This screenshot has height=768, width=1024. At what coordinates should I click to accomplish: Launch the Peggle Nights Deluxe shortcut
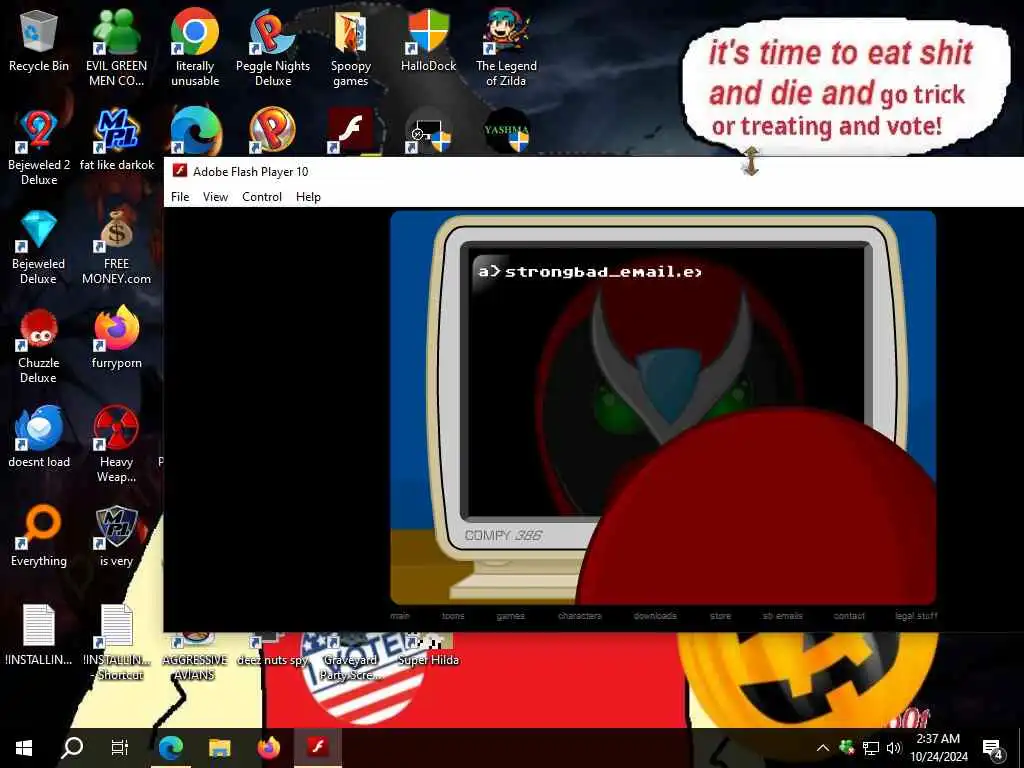tap(273, 47)
